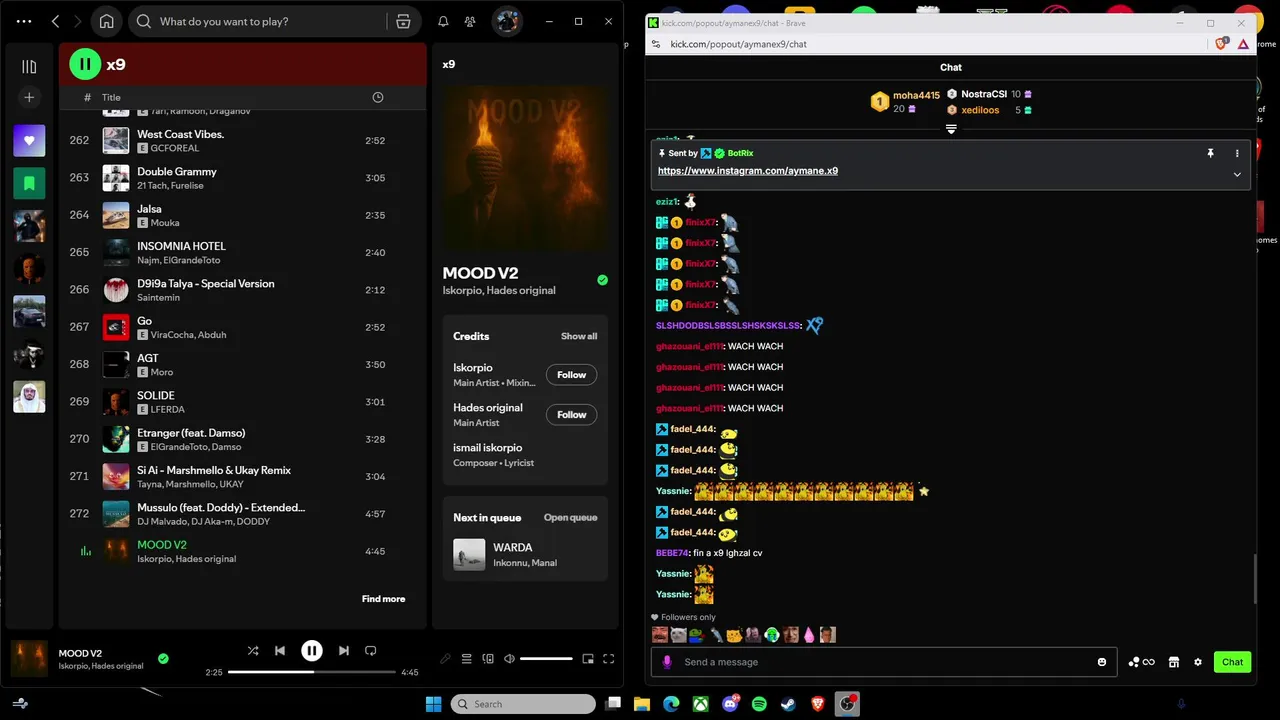
Task: Pause the x9 playlist with the green header button
Action: (x=85, y=64)
